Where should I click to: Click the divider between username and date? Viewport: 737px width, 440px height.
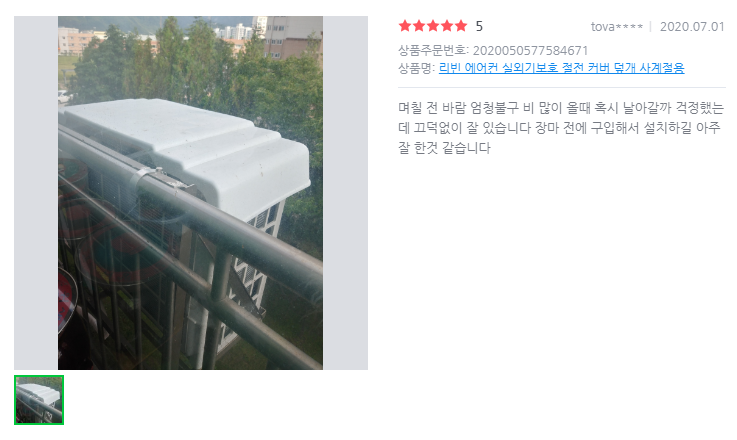(x=651, y=27)
